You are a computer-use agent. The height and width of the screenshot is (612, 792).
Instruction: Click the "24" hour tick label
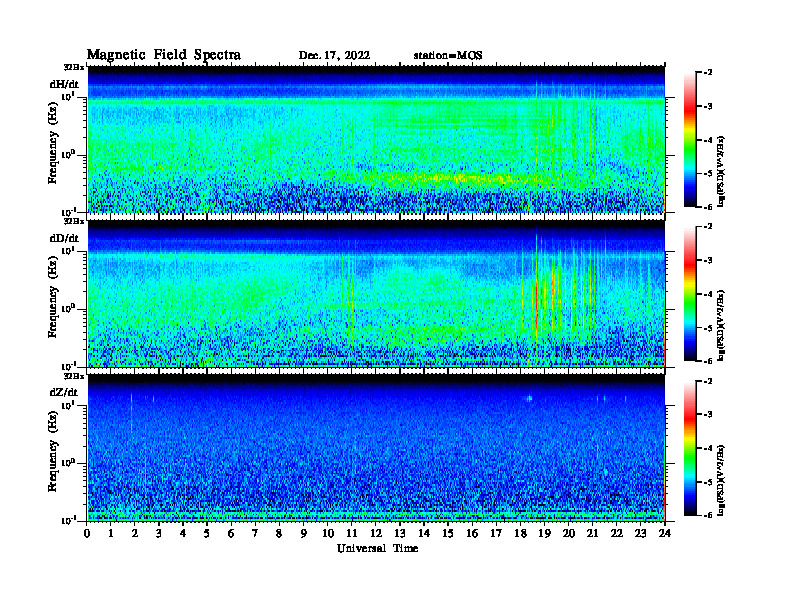(x=665, y=534)
